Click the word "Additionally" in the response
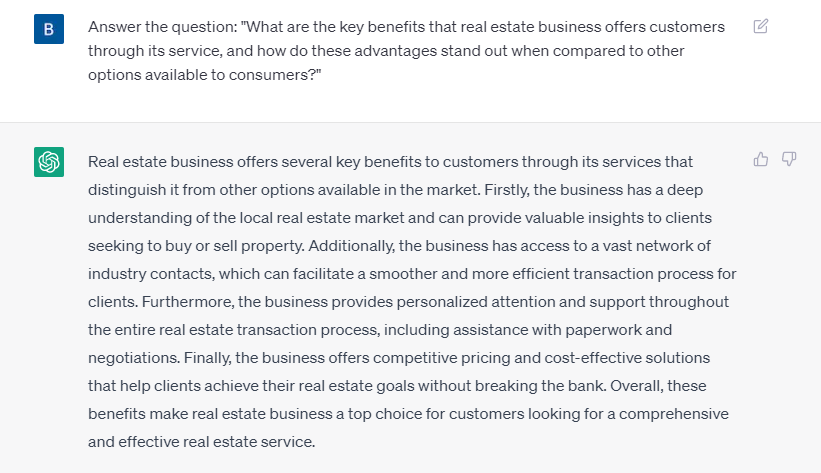The width and height of the screenshot is (821, 473). [x=351, y=246]
